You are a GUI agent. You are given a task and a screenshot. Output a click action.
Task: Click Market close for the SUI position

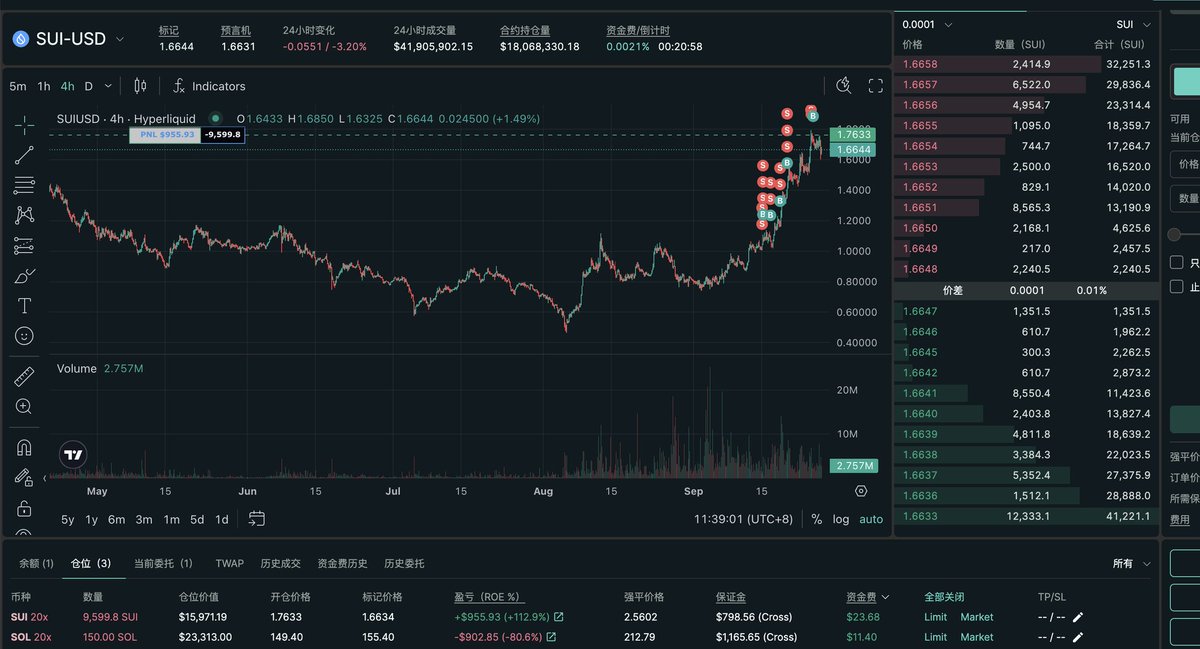977,617
